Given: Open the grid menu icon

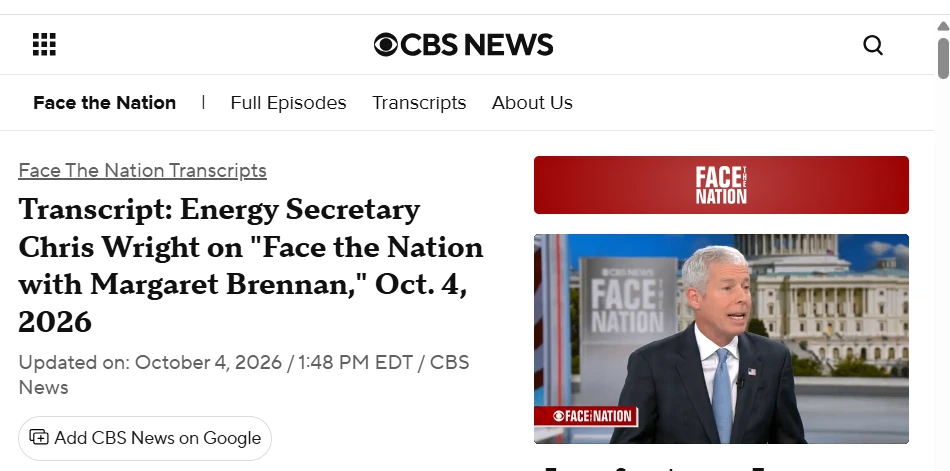Looking at the screenshot, I should pyautogui.click(x=44, y=45).
